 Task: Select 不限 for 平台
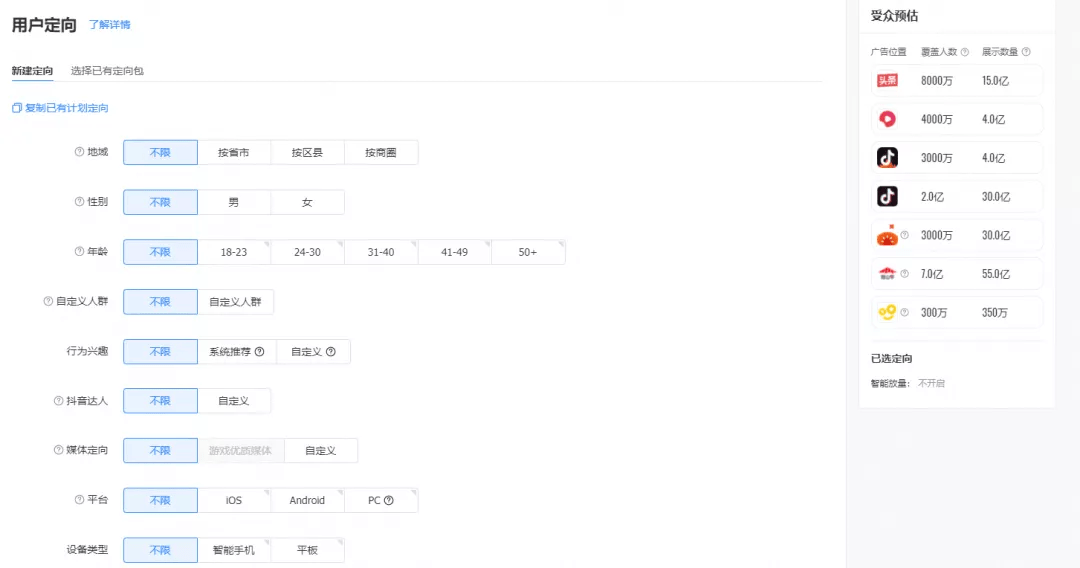[x=160, y=501]
